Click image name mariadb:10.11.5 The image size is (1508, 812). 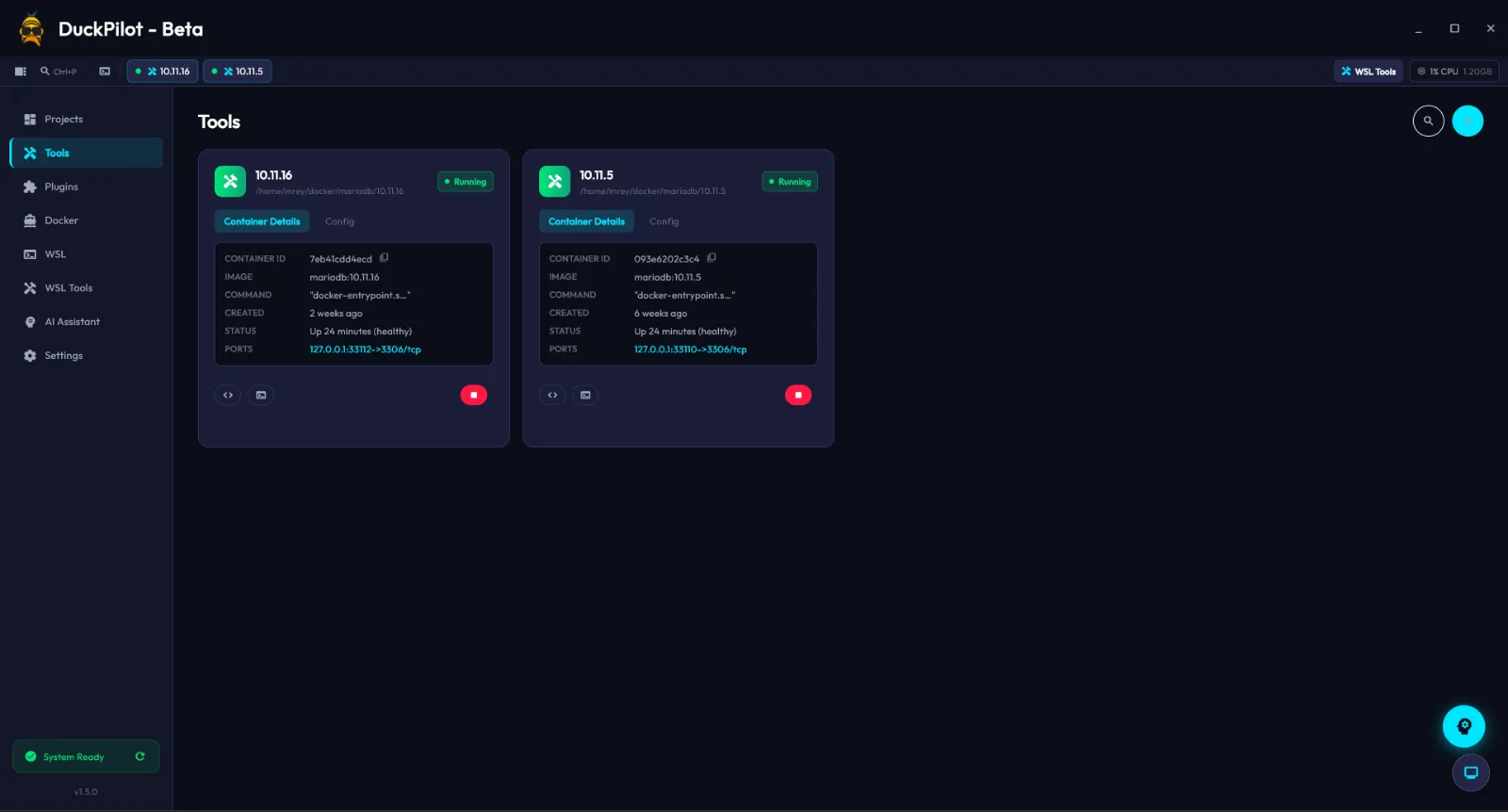(668, 278)
